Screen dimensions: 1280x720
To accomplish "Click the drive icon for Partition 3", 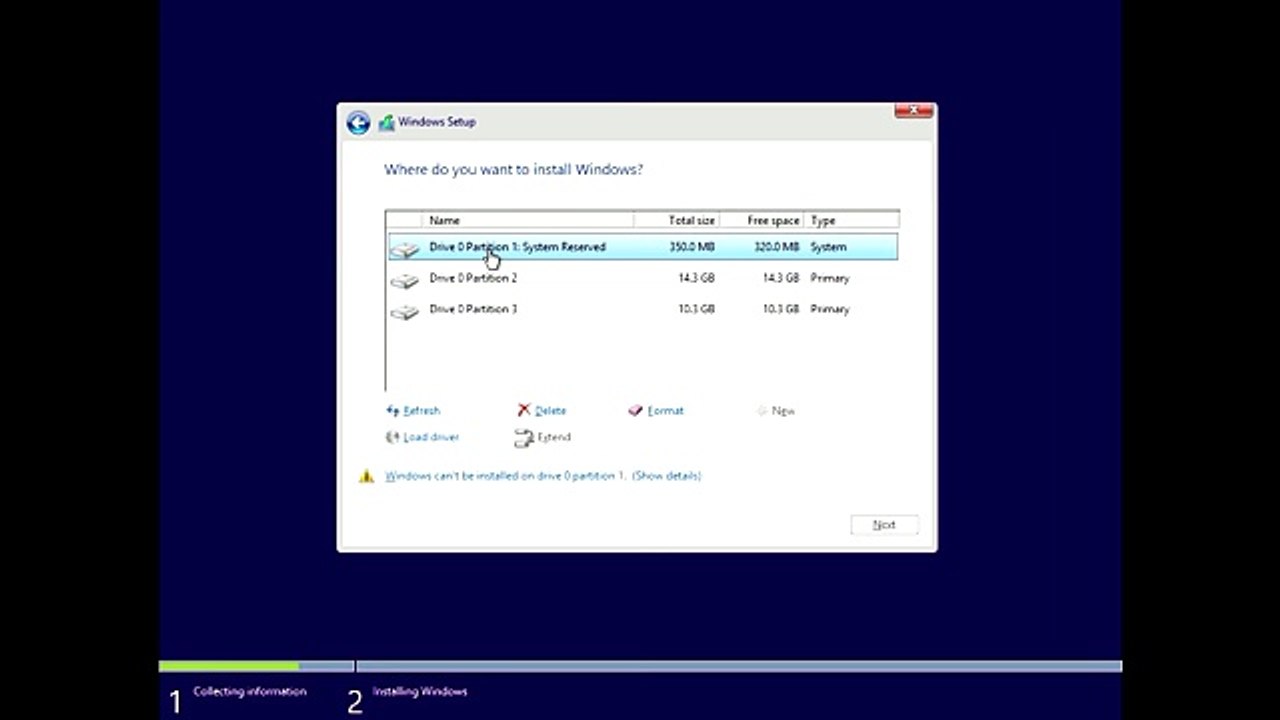I will [x=405, y=312].
